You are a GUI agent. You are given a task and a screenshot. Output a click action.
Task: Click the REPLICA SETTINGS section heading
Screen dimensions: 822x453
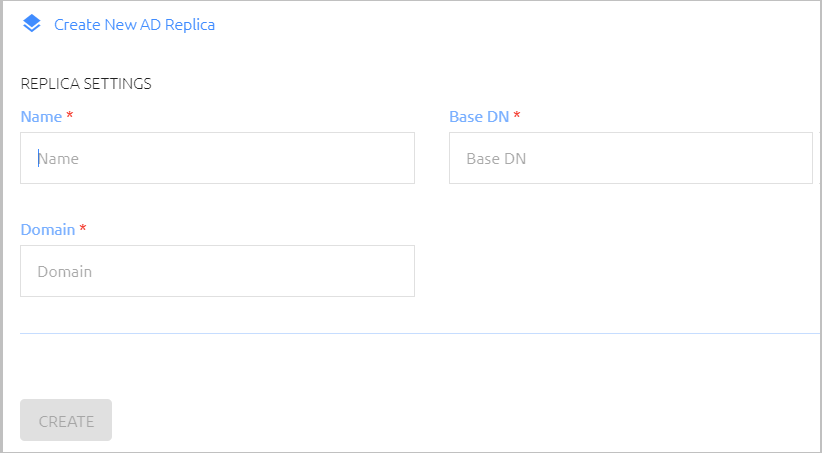[x=86, y=83]
